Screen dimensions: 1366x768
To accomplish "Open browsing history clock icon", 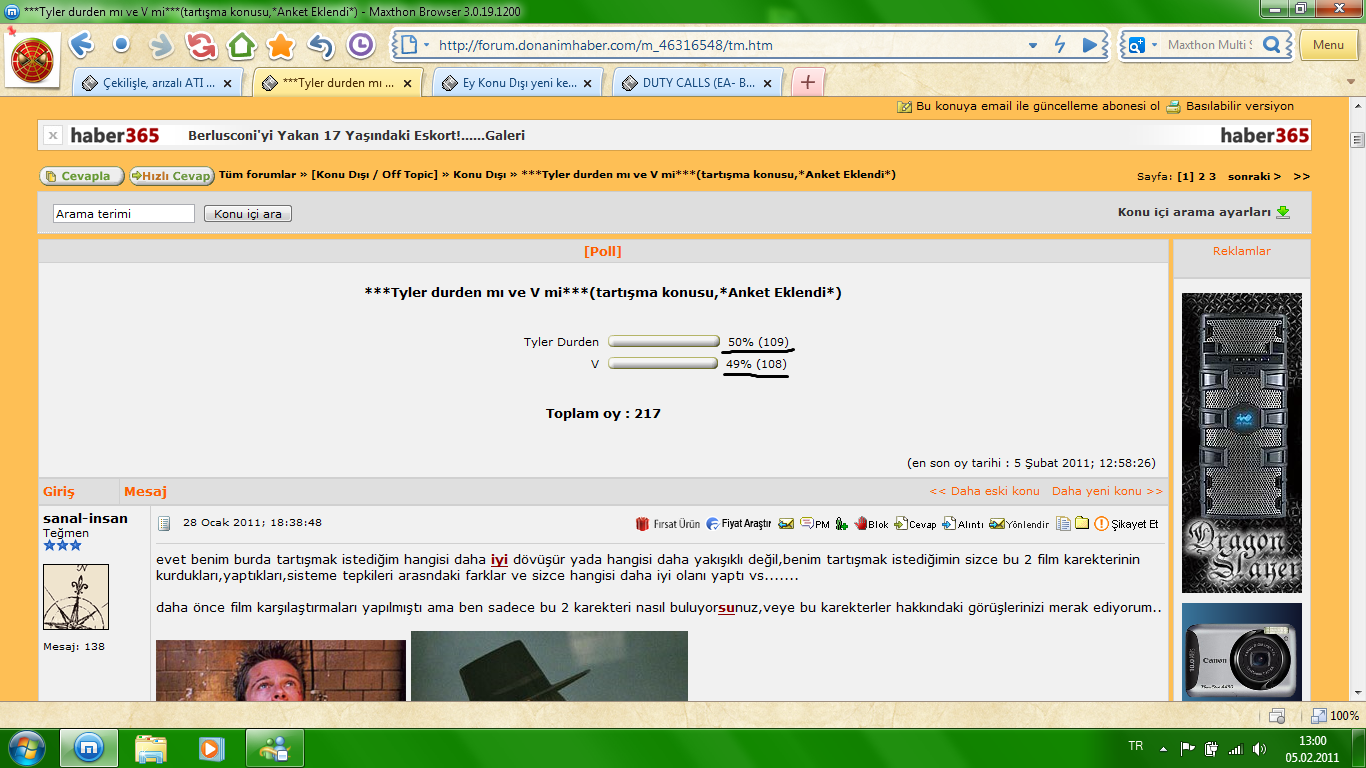I will point(360,45).
